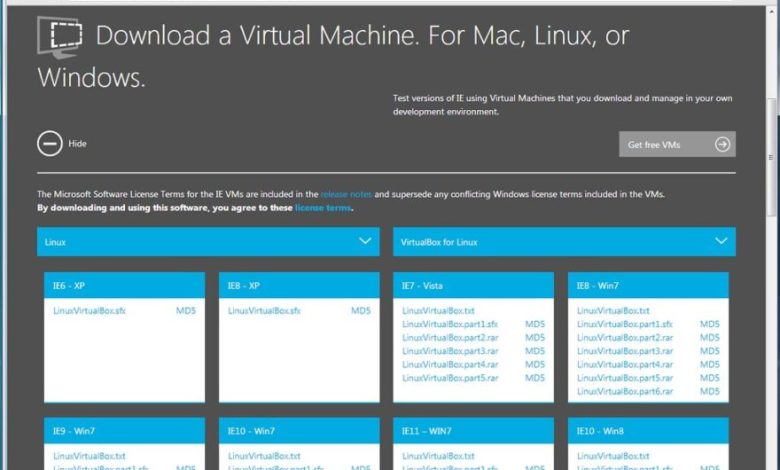
Task: Download LinuxVirtualBox.part2.rar in IE7 - Vista card
Action: [x=450, y=338]
